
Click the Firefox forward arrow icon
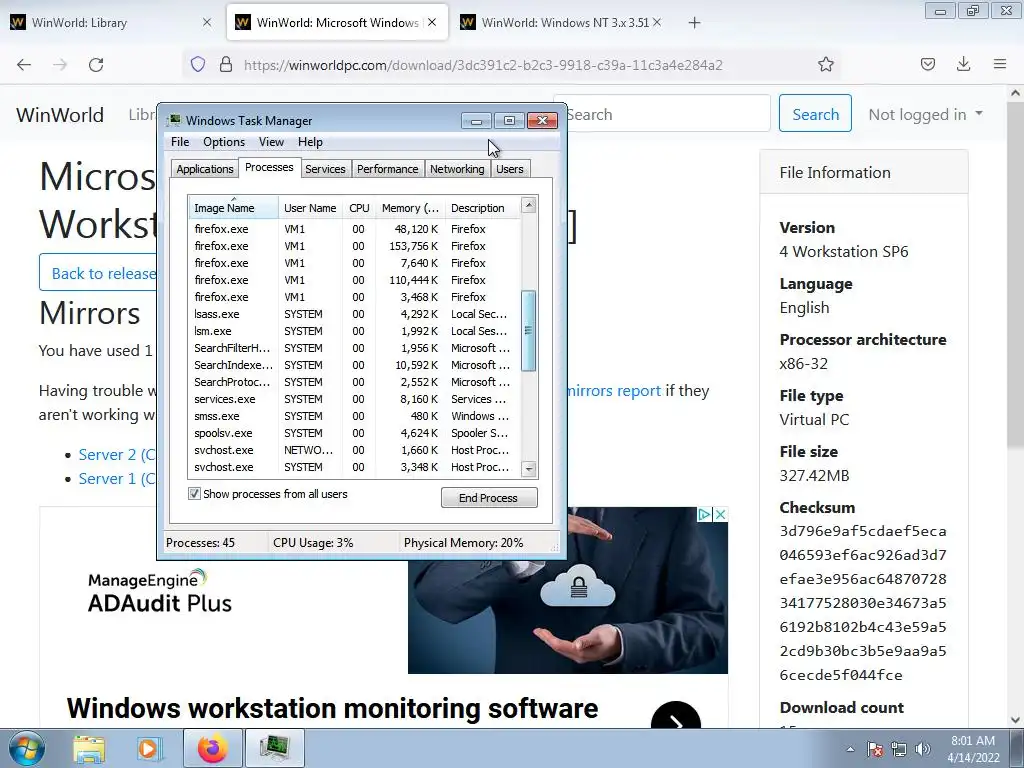pos(60,65)
